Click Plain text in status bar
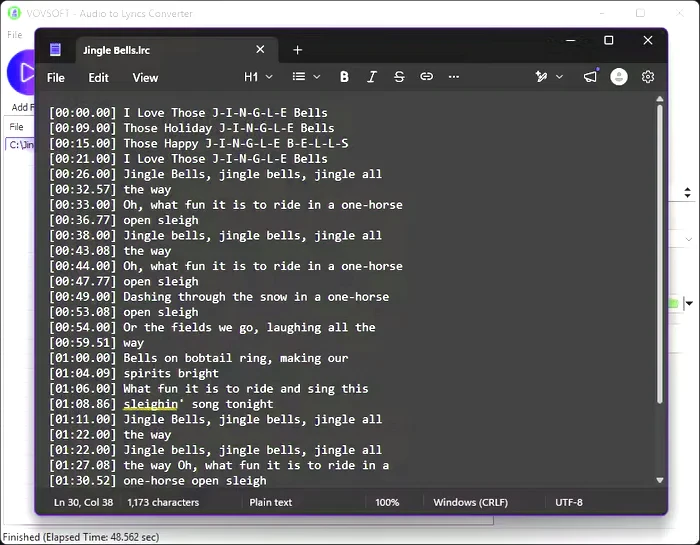Viewport: 700px width, 545px height. coord(271,503)
